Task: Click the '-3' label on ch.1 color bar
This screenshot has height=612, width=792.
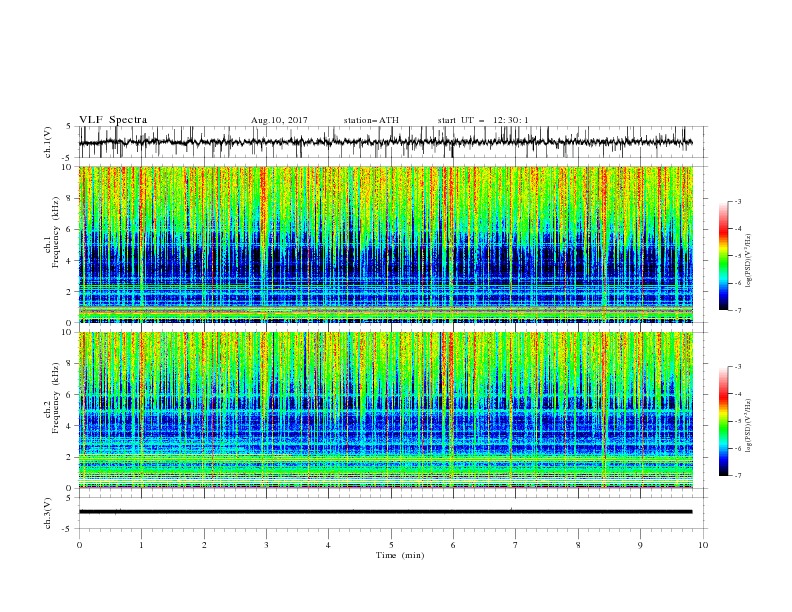Action: pyautogui.click(x=737, y=201)
